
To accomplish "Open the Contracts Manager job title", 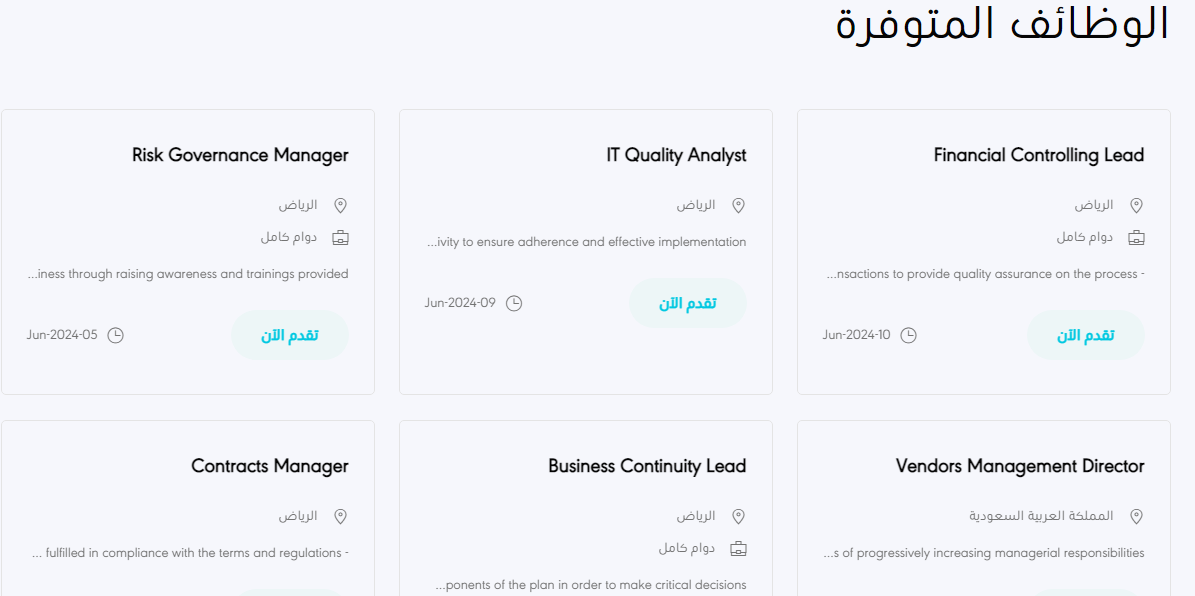I will [x=270, y=466].
